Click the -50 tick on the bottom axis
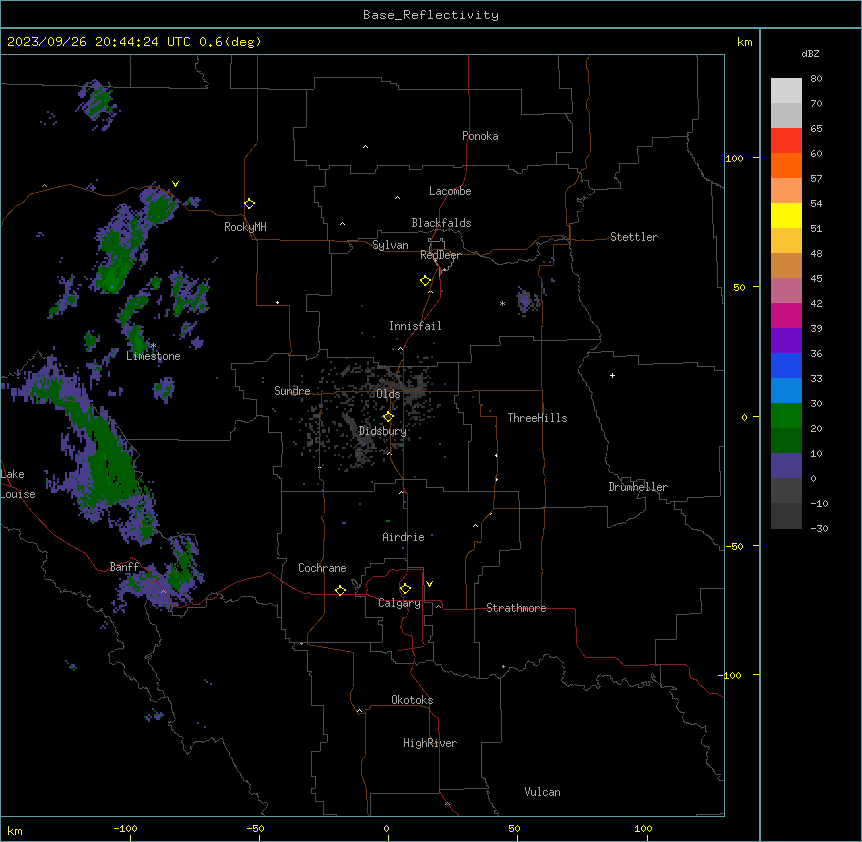Screen dimensions: 862x842 (x=255, y=828)
